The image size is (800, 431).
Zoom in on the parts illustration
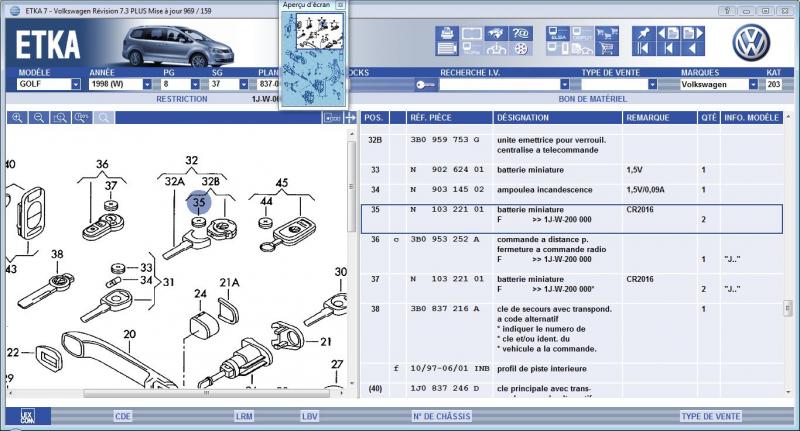coord(17,118)
